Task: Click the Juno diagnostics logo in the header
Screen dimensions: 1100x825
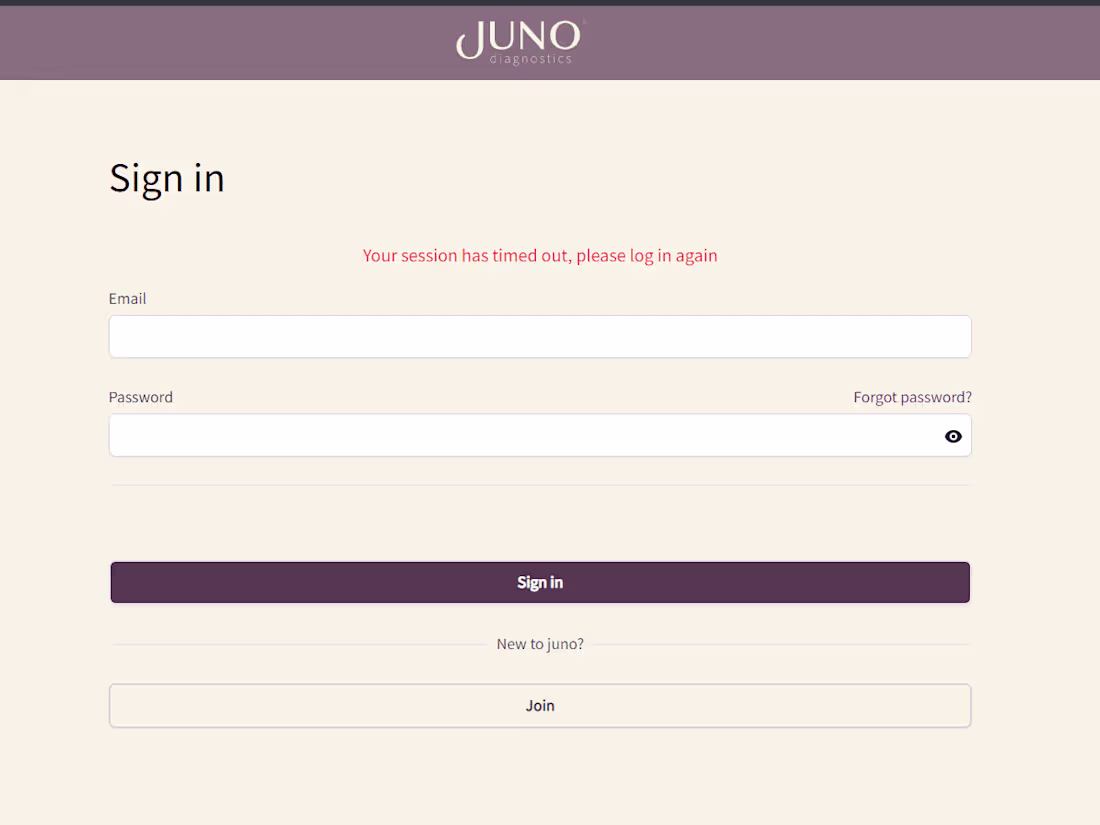Action: coord(518,42)
